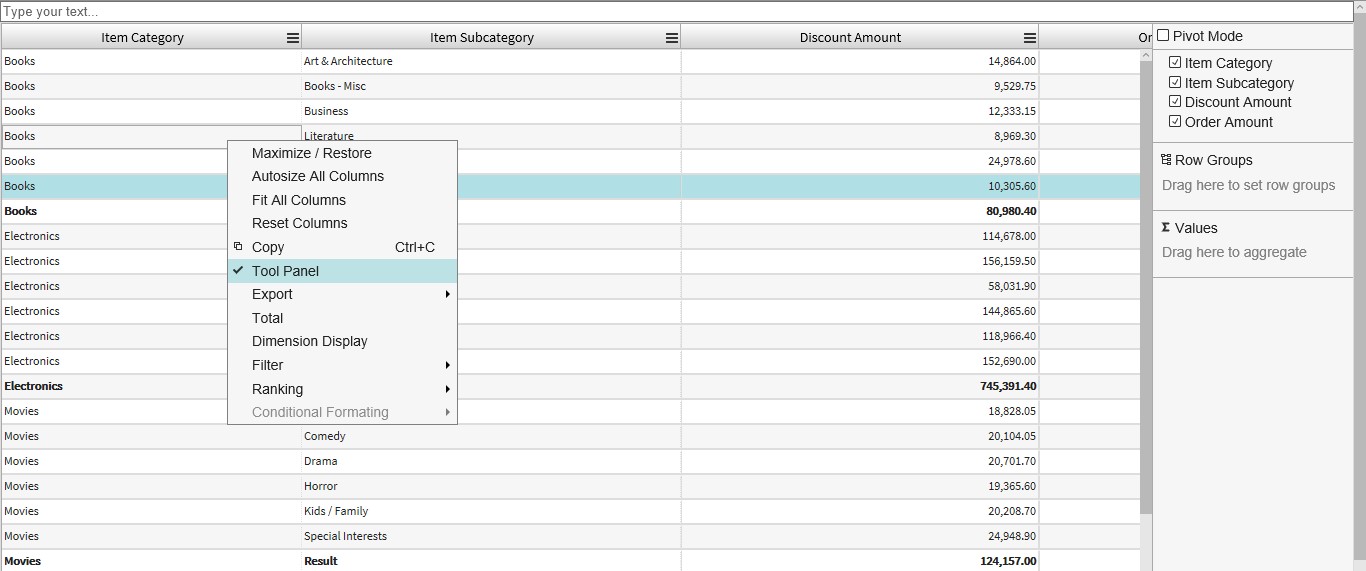Expand the Export submenu
This screenshot has height=571, width=1366.
point(342,294)
